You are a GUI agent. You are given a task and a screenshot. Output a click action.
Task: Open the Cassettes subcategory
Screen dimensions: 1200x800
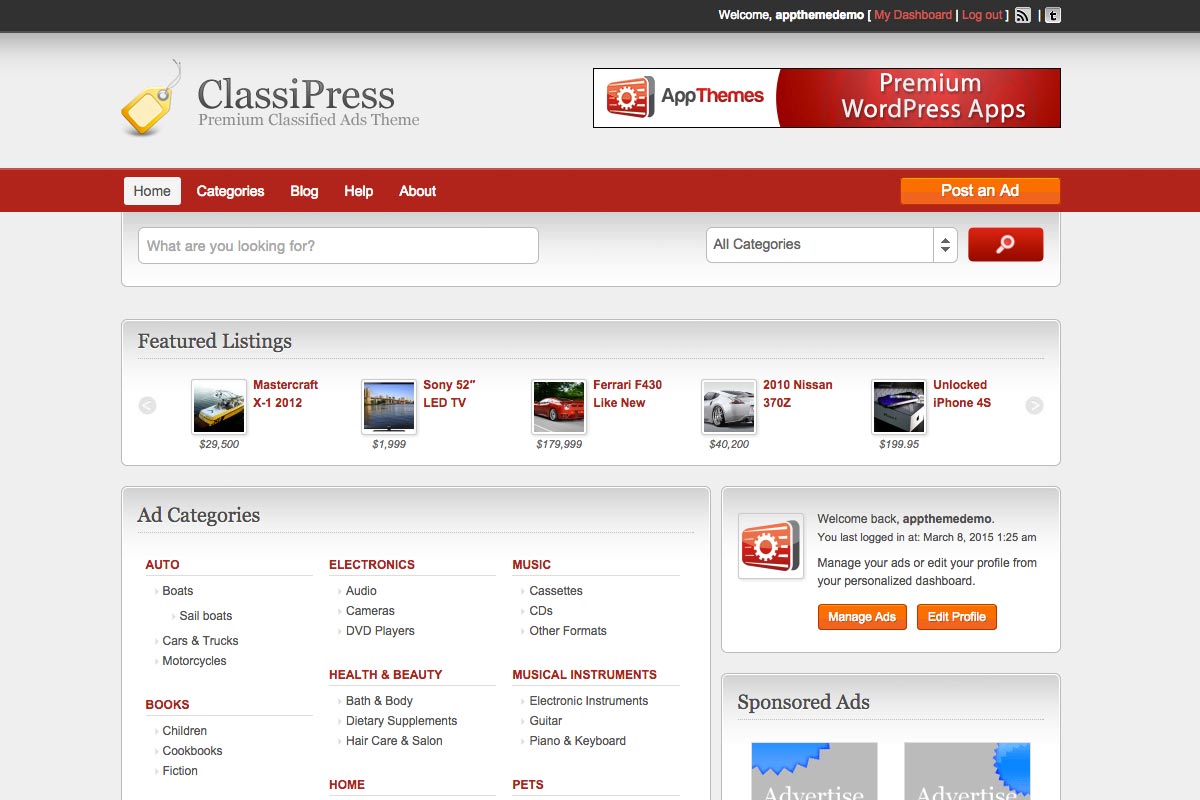pyautogui.click(x=556, y=591)
